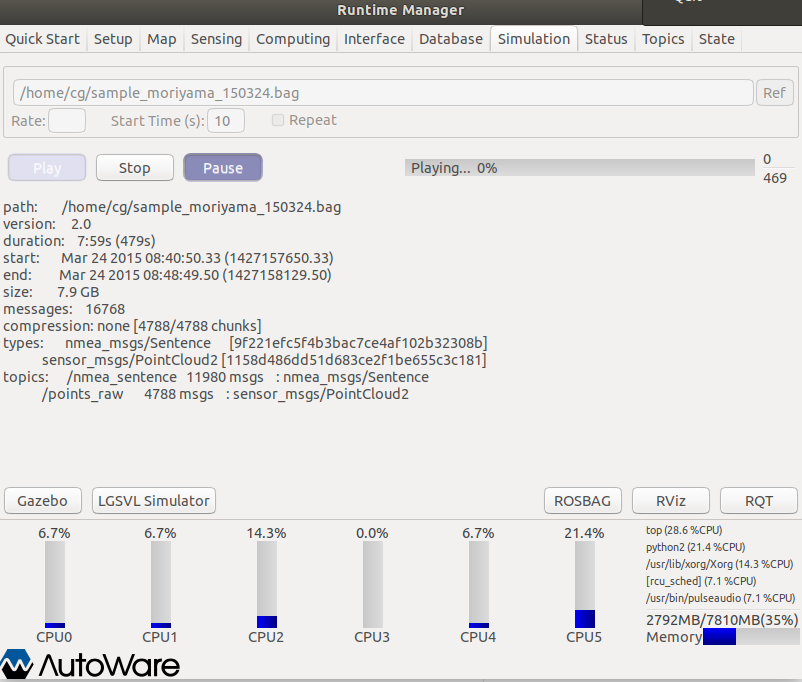This screenshot has width=802, height=682.
Task: Click the 'version: 2.0' line
Action: 47,224
